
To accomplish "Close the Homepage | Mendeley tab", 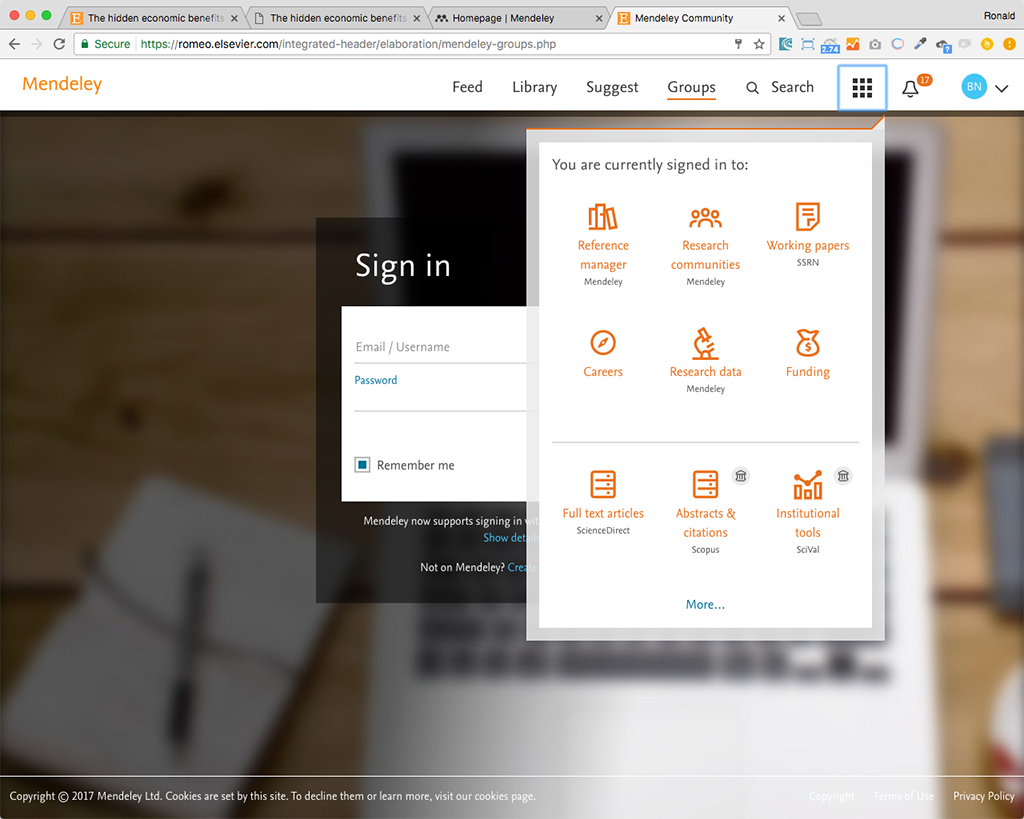I will click(599, 18).
